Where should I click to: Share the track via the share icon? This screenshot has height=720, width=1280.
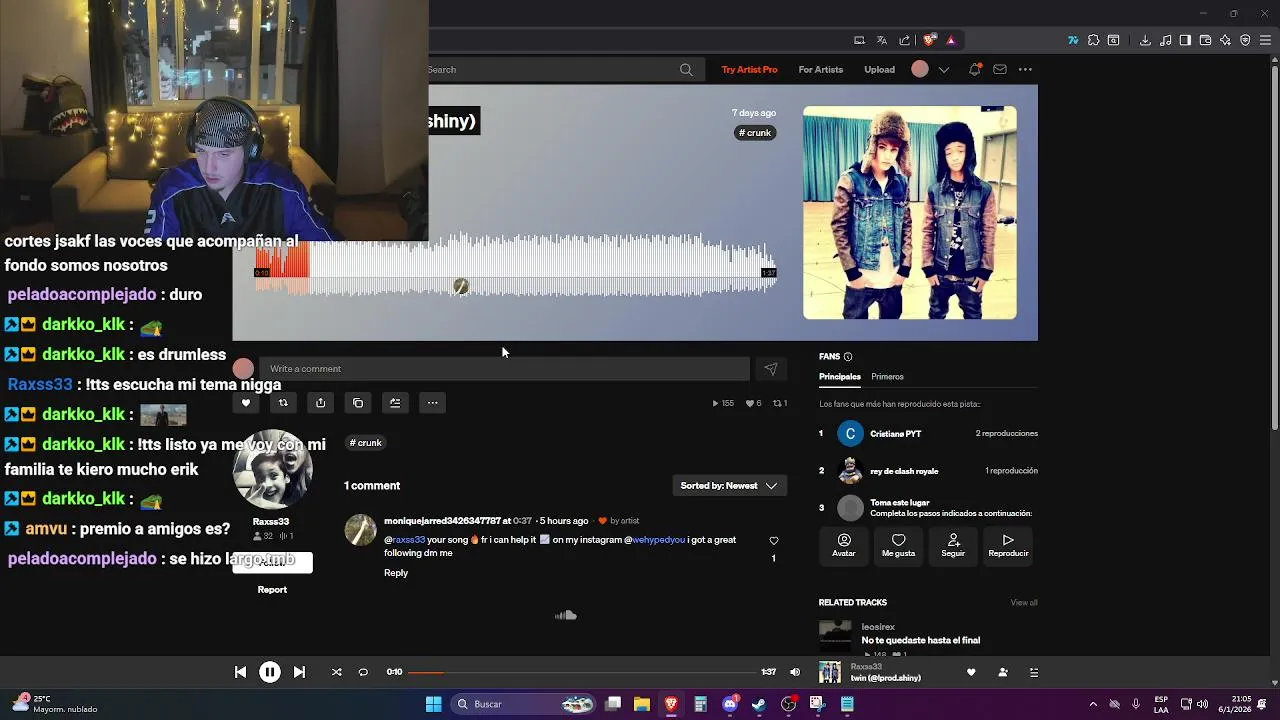[320, 403]
